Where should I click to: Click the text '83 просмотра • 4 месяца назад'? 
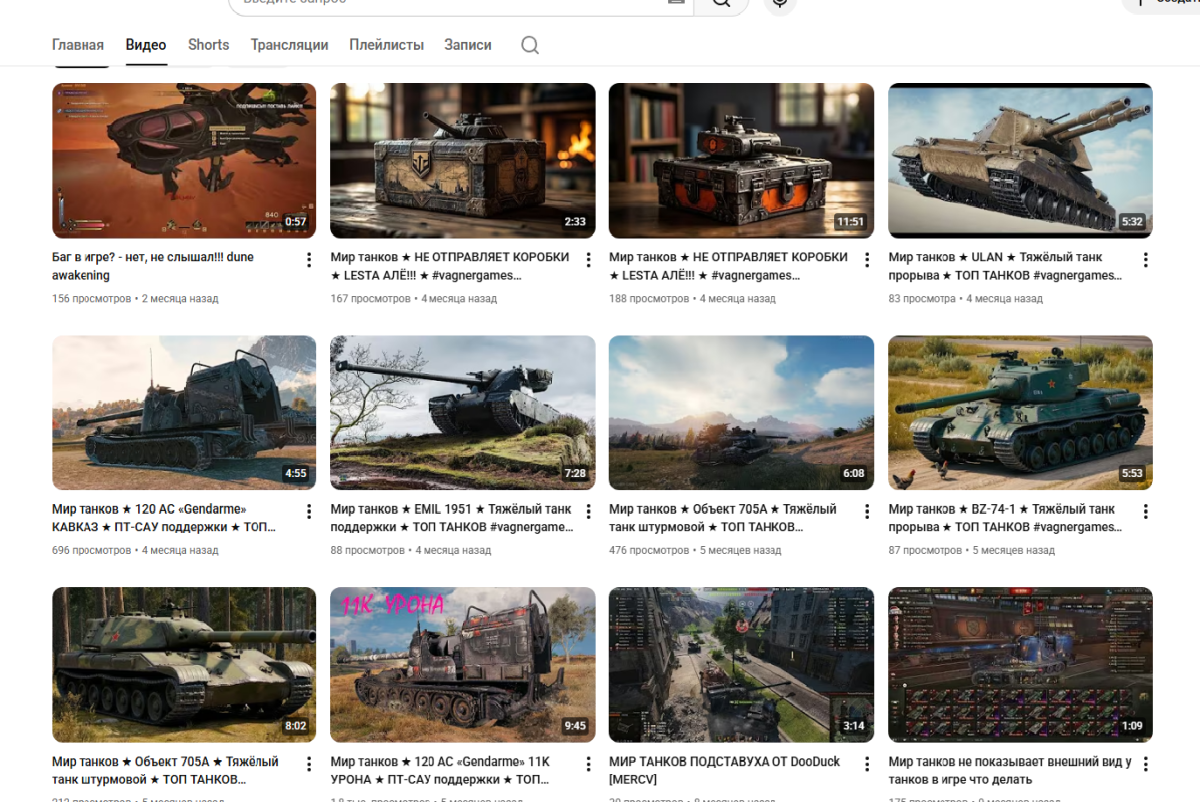[965, 298]
